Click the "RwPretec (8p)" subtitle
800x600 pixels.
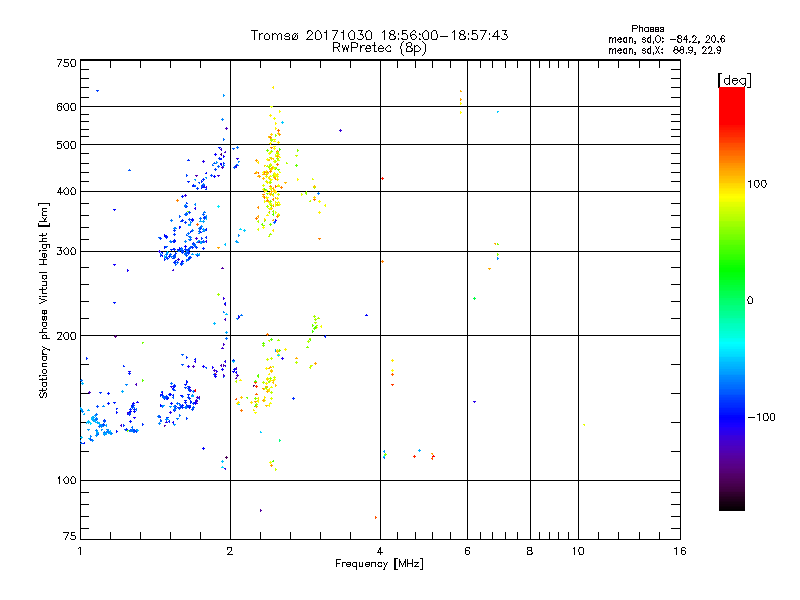click(379, 48)
